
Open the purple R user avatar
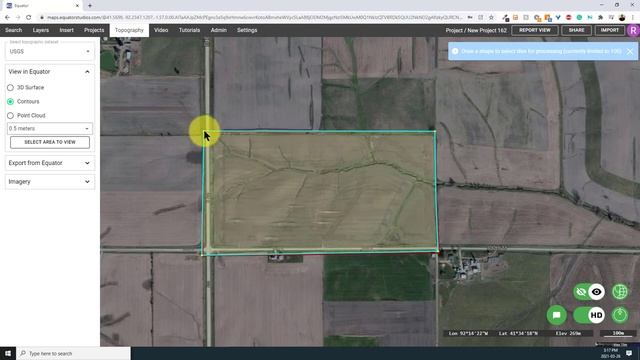point(633,30)
